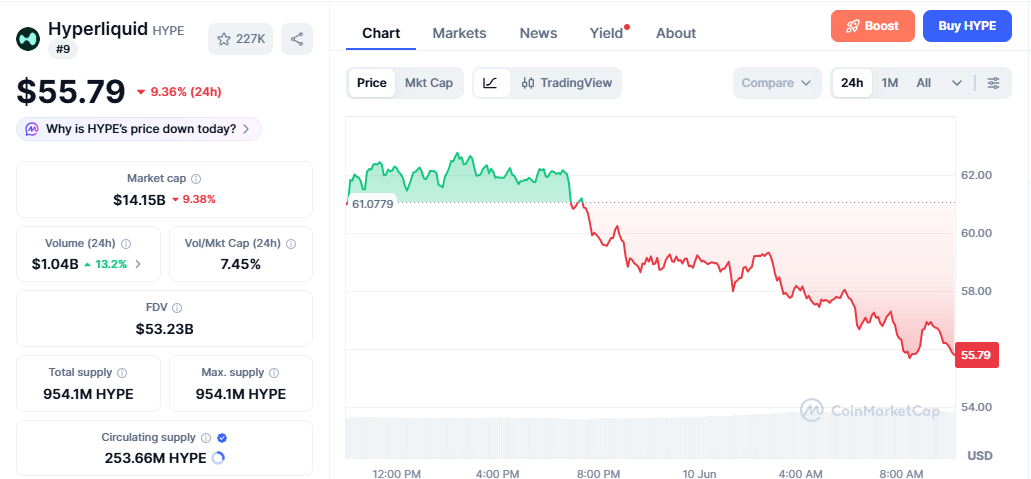Image resolution: width=1031 pixels, height=479 pixels.
Task: Open 'Why is HYPE's price down today?'
Action: (139, 129)
